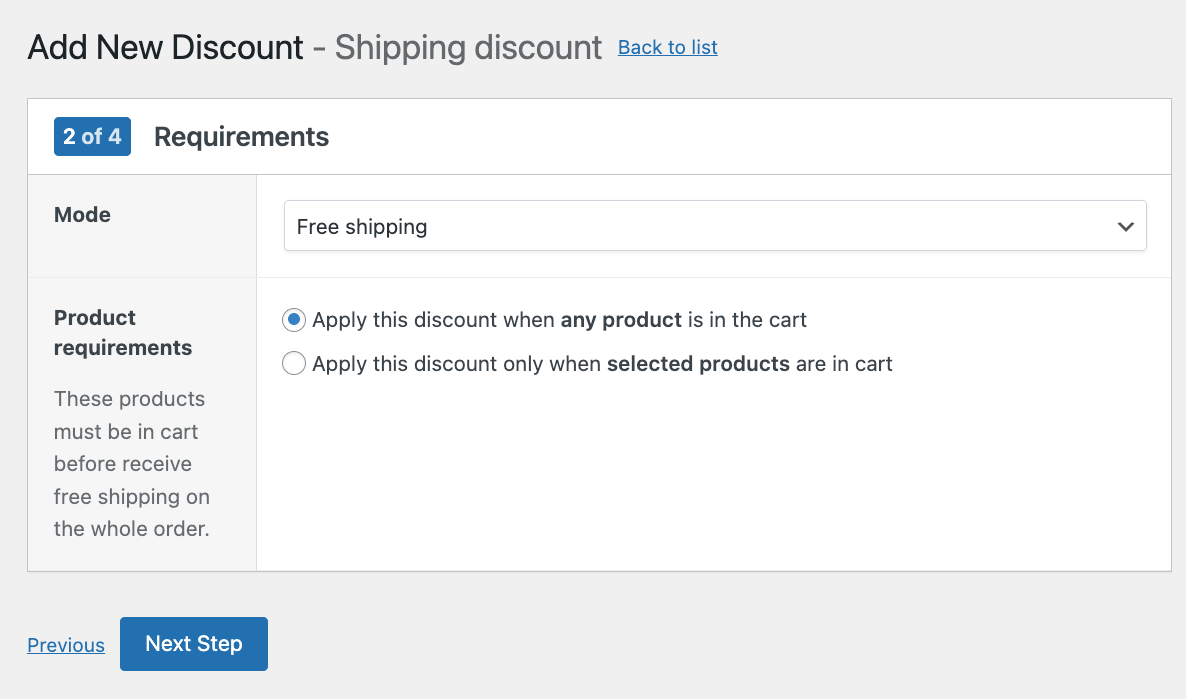The image size is (1186, 699).
Task: Click the Mode field label
Action: [82, 215]
